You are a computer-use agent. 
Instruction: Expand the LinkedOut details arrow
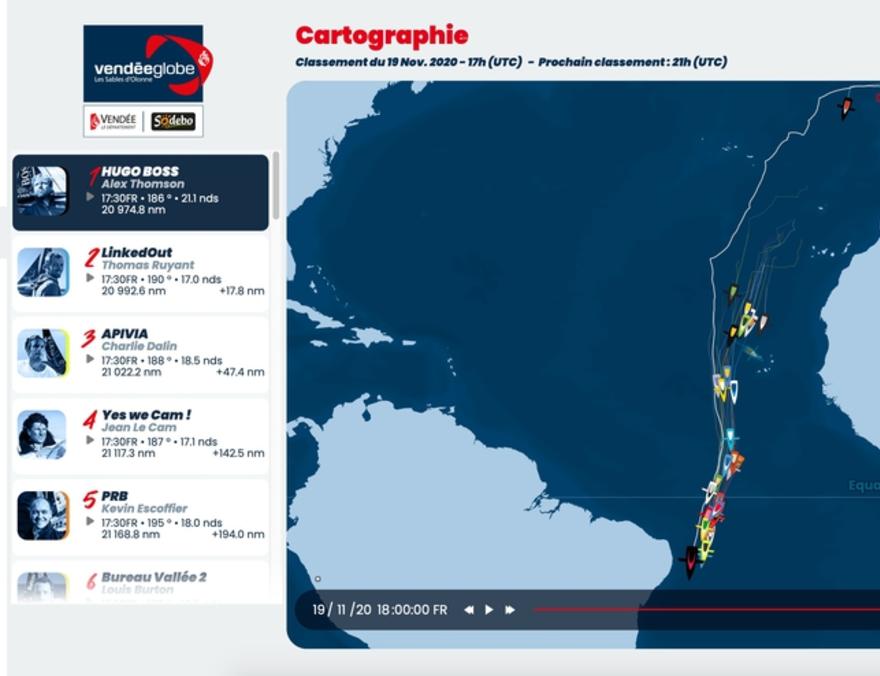[x=90, y=278]
